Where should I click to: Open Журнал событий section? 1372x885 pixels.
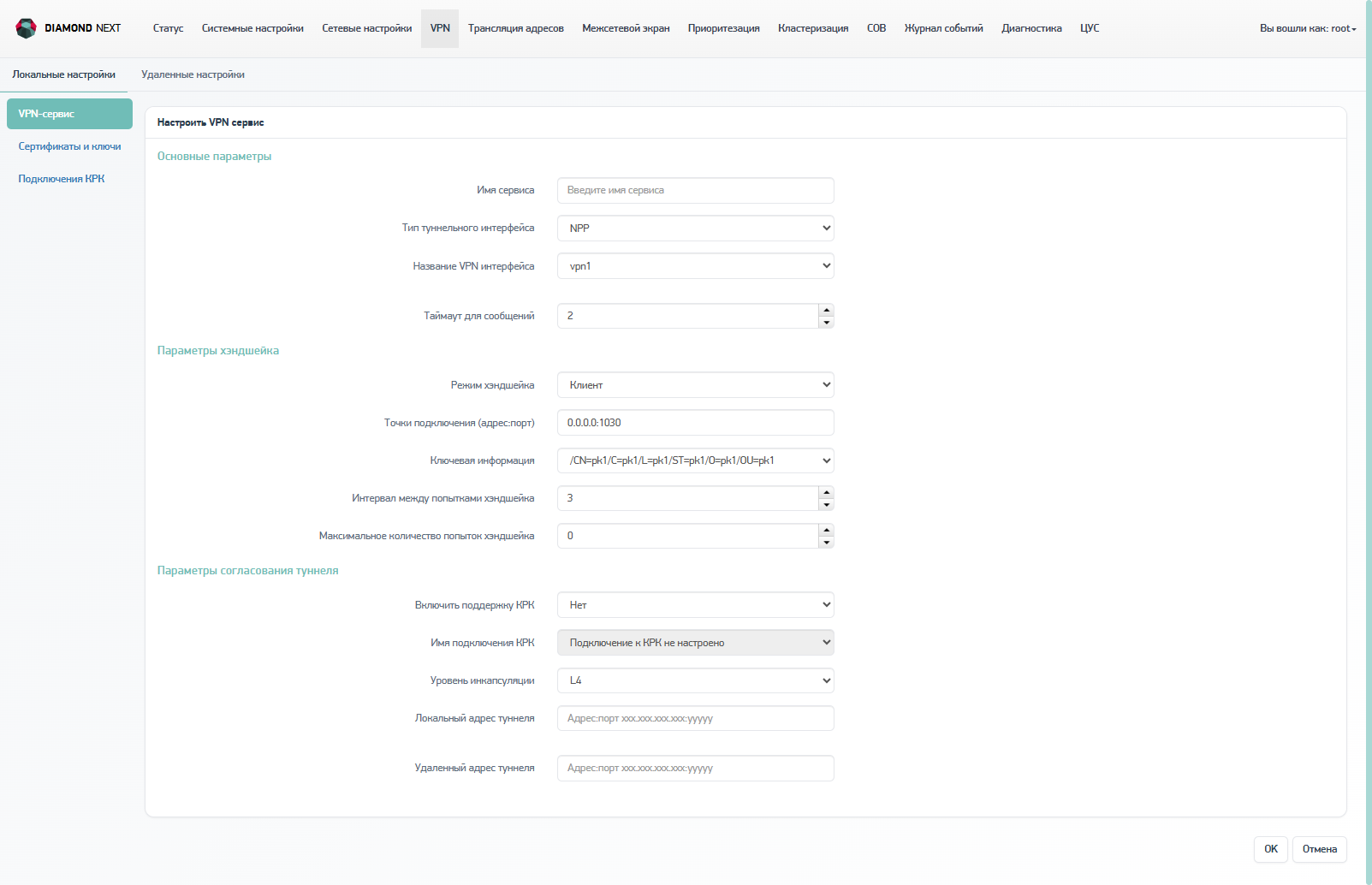[x=944, y=28]
